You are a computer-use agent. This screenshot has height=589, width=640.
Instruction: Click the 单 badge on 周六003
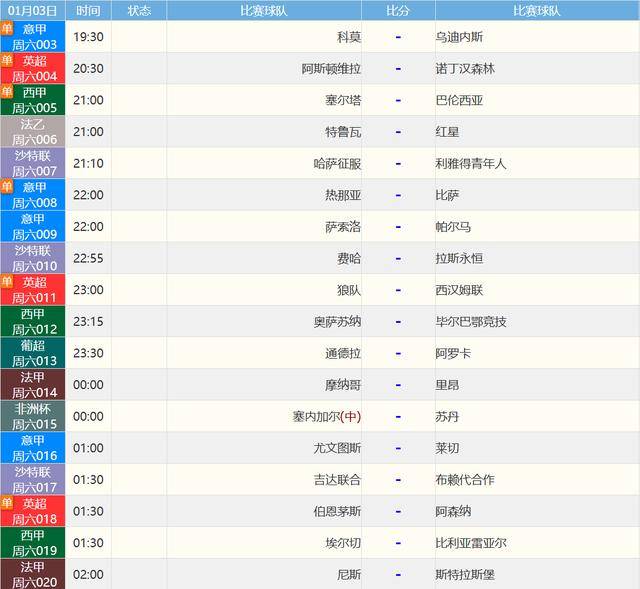tap(7, 28)
